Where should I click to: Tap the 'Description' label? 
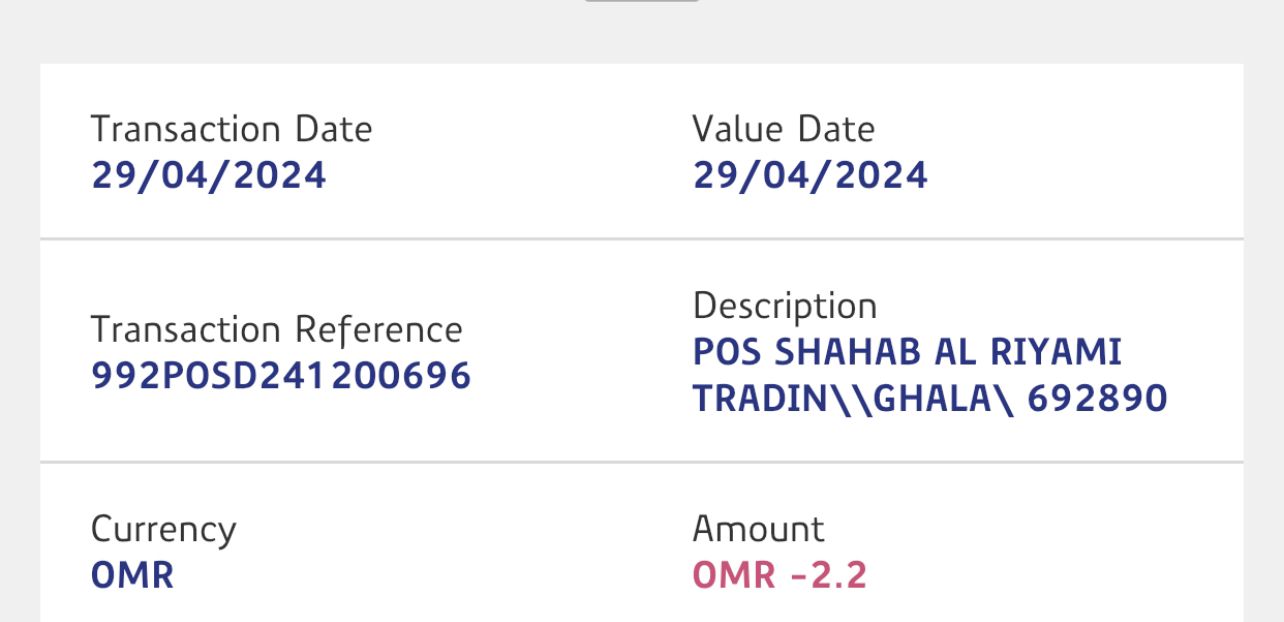tap(784, 306)
